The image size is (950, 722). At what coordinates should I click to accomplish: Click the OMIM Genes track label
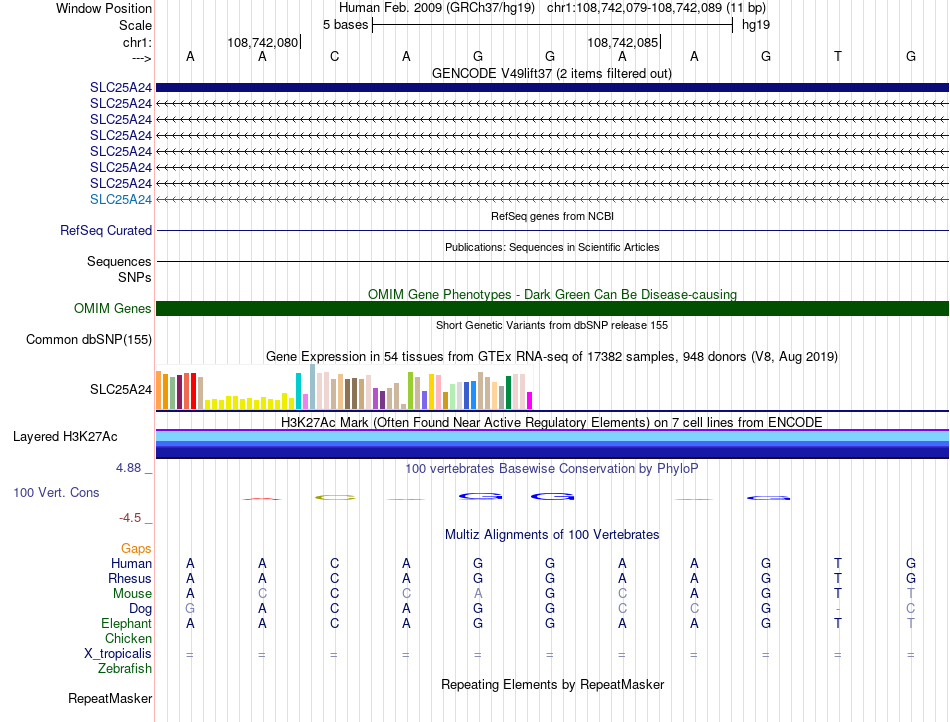tap(112, 308)
